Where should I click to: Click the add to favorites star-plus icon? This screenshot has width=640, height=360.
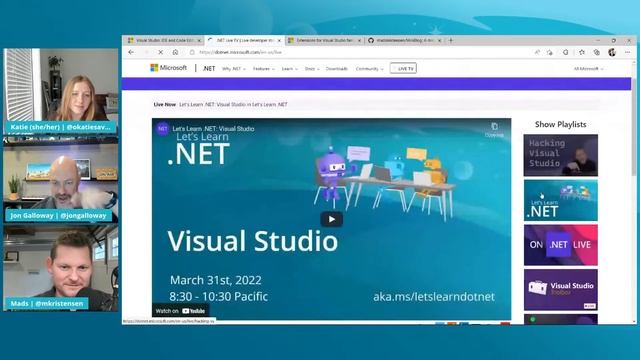click(550, 52)
